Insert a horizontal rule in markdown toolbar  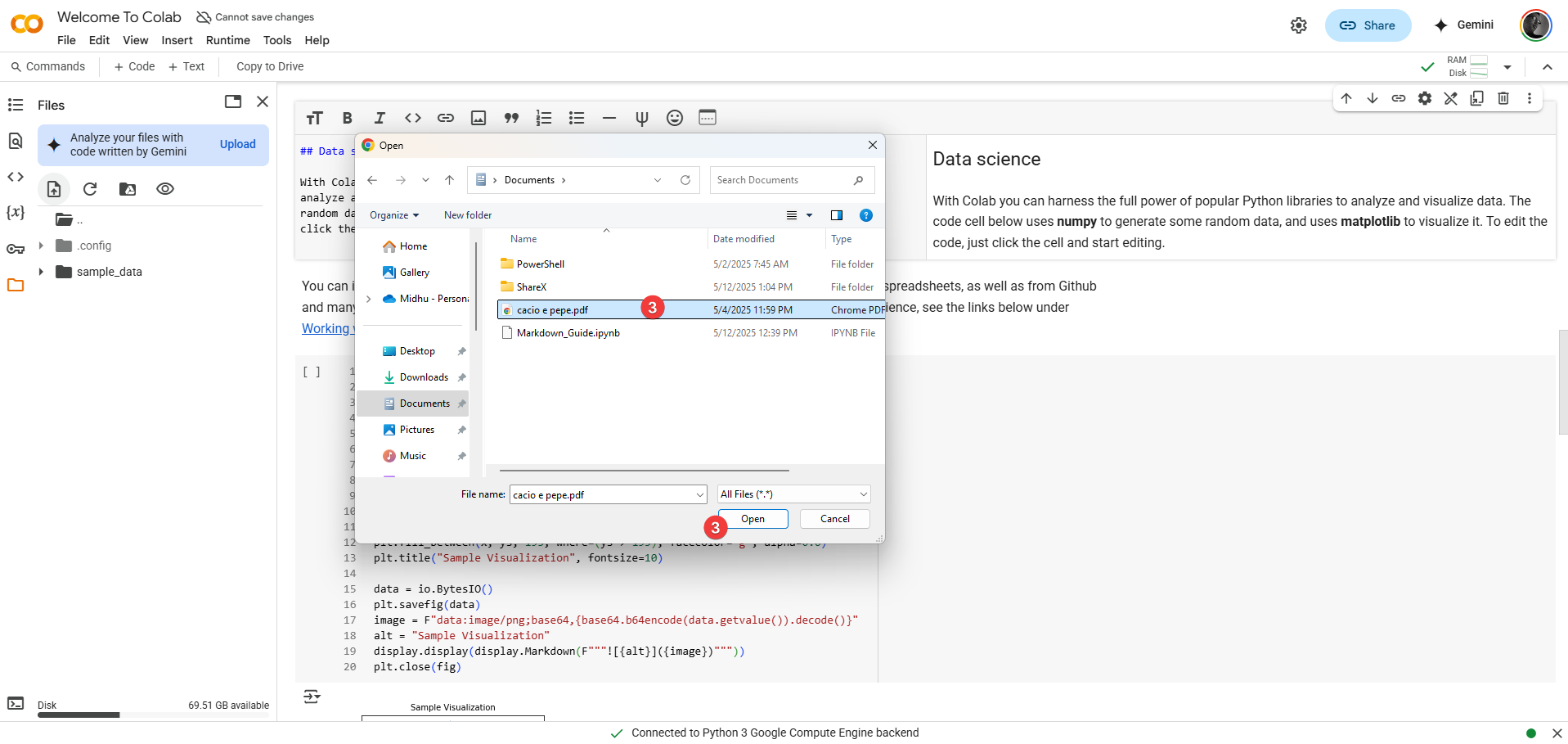coord(609,118)
